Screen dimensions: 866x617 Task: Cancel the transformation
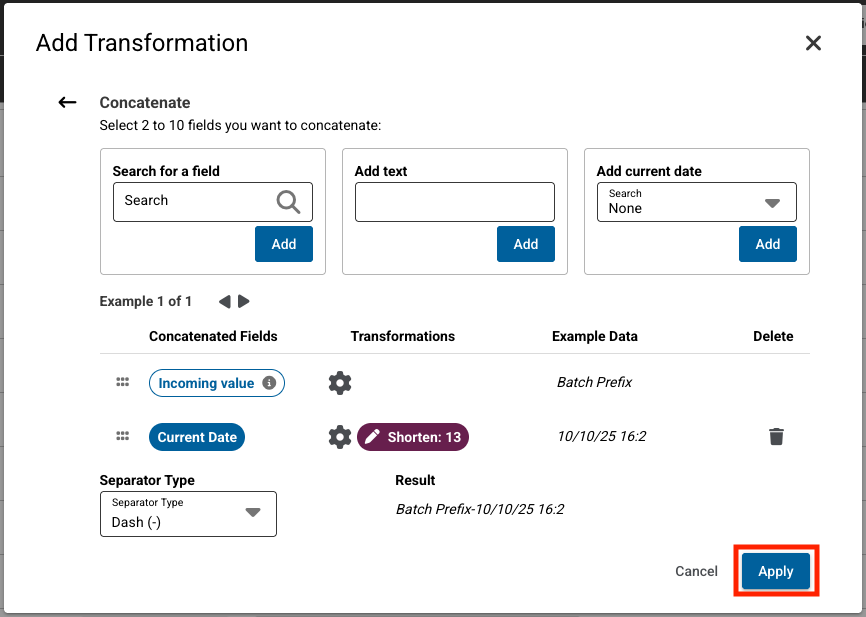coord(696,571)
